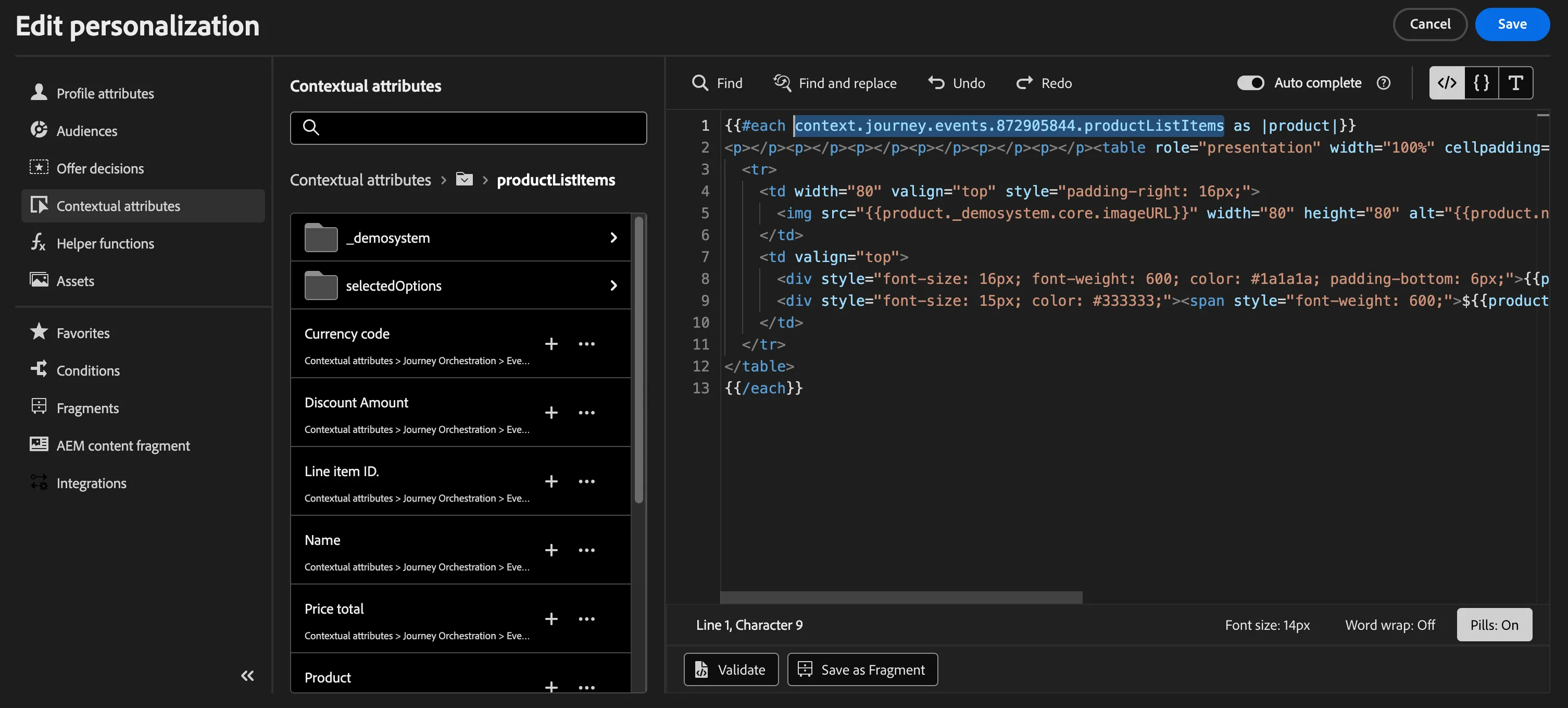Undo the last edit
This screenshot has width=1568, height=708.
coord(956,83)
